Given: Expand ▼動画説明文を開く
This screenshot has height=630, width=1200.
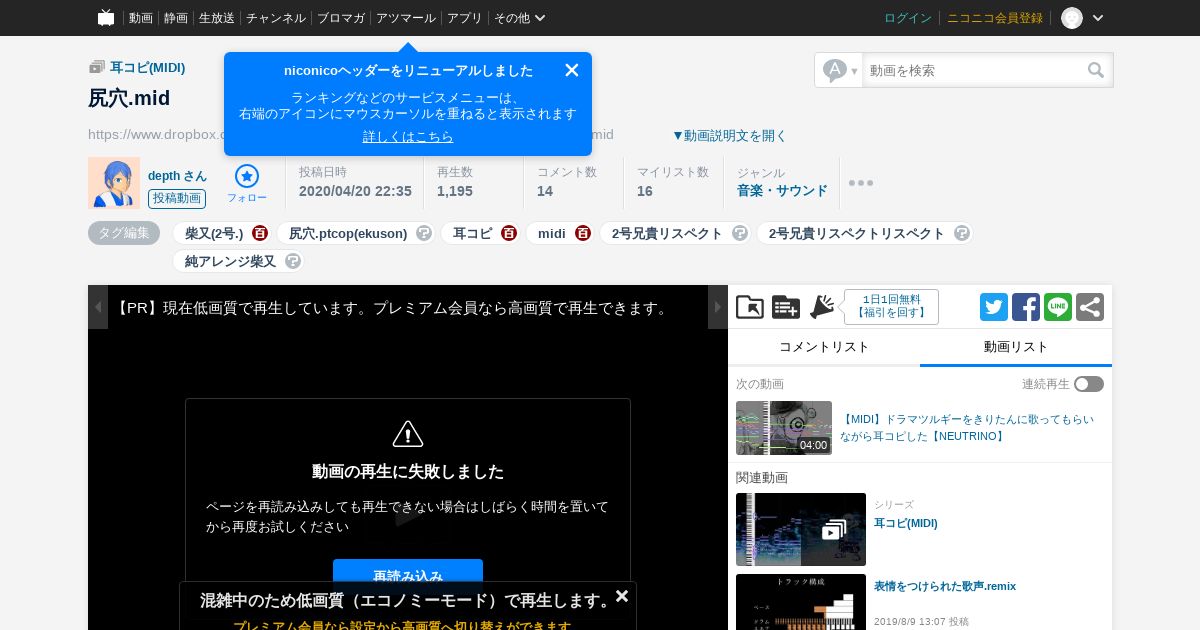Looking at the screenshot, I should click(729, 135).
